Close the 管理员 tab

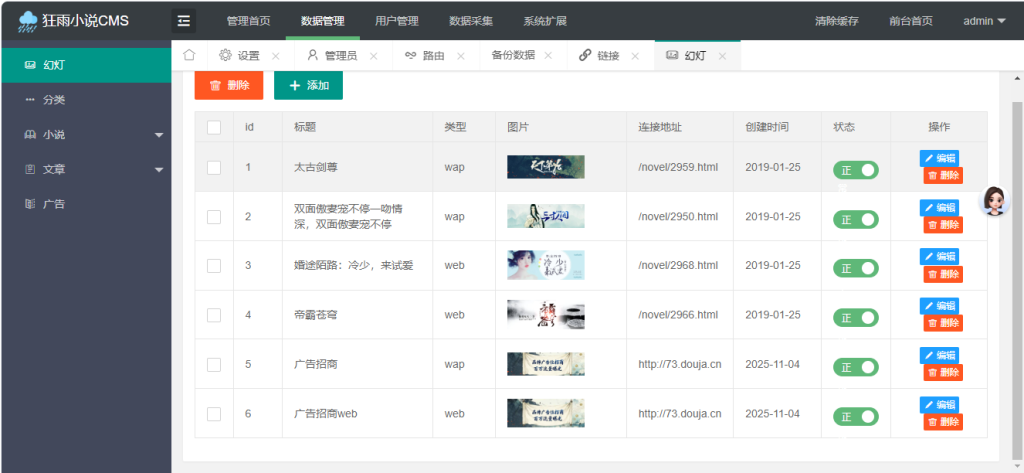point(374,56)
